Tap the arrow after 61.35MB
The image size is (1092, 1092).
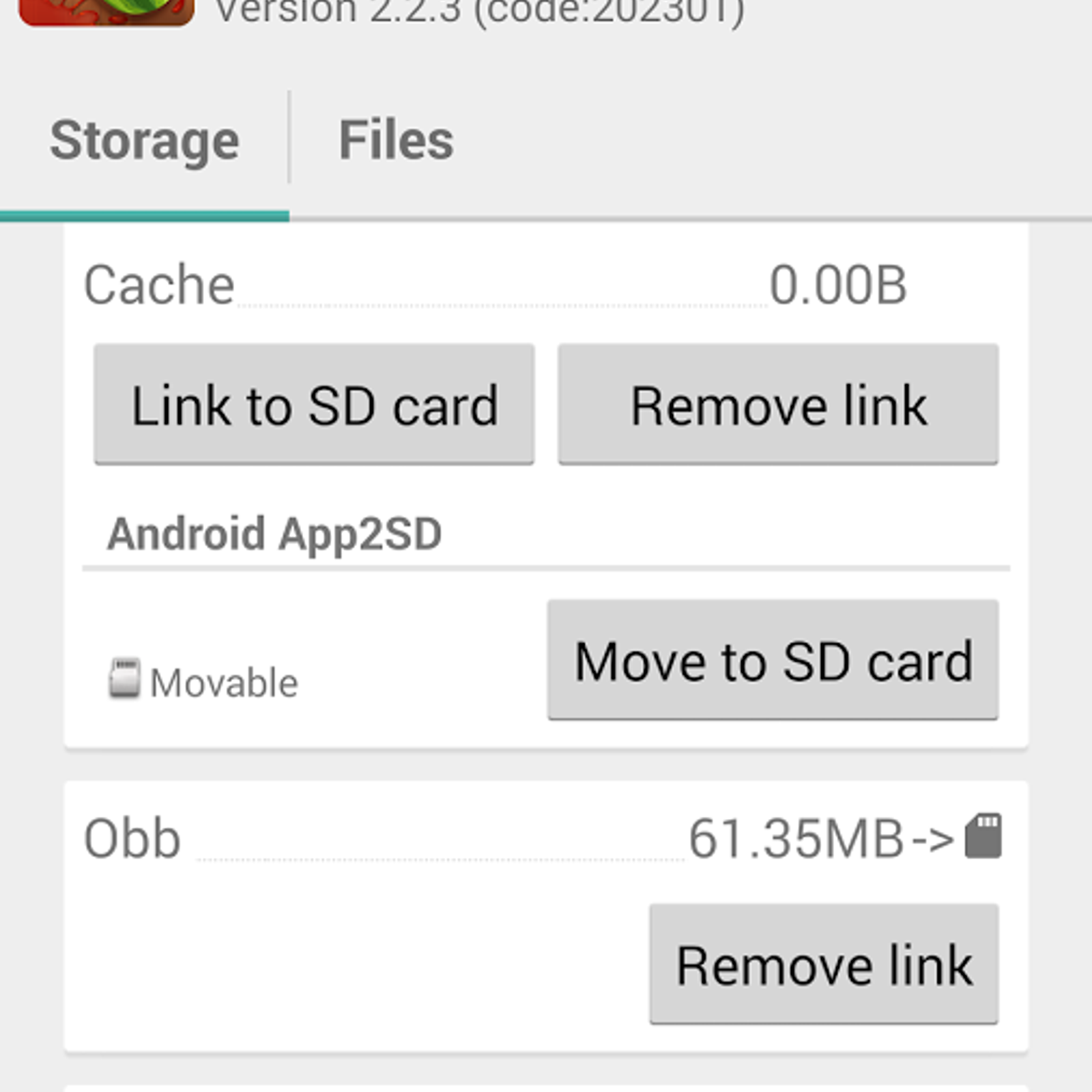932,839
